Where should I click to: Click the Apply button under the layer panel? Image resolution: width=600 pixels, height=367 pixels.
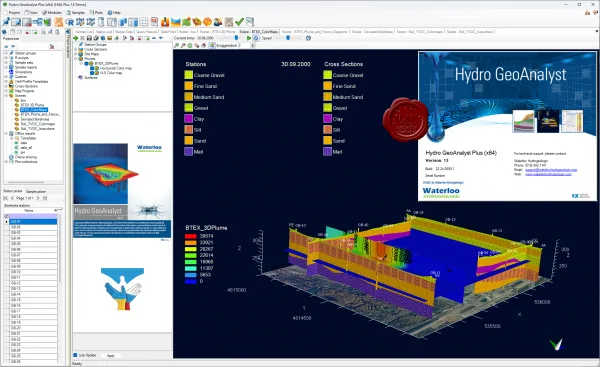[111, 356]
